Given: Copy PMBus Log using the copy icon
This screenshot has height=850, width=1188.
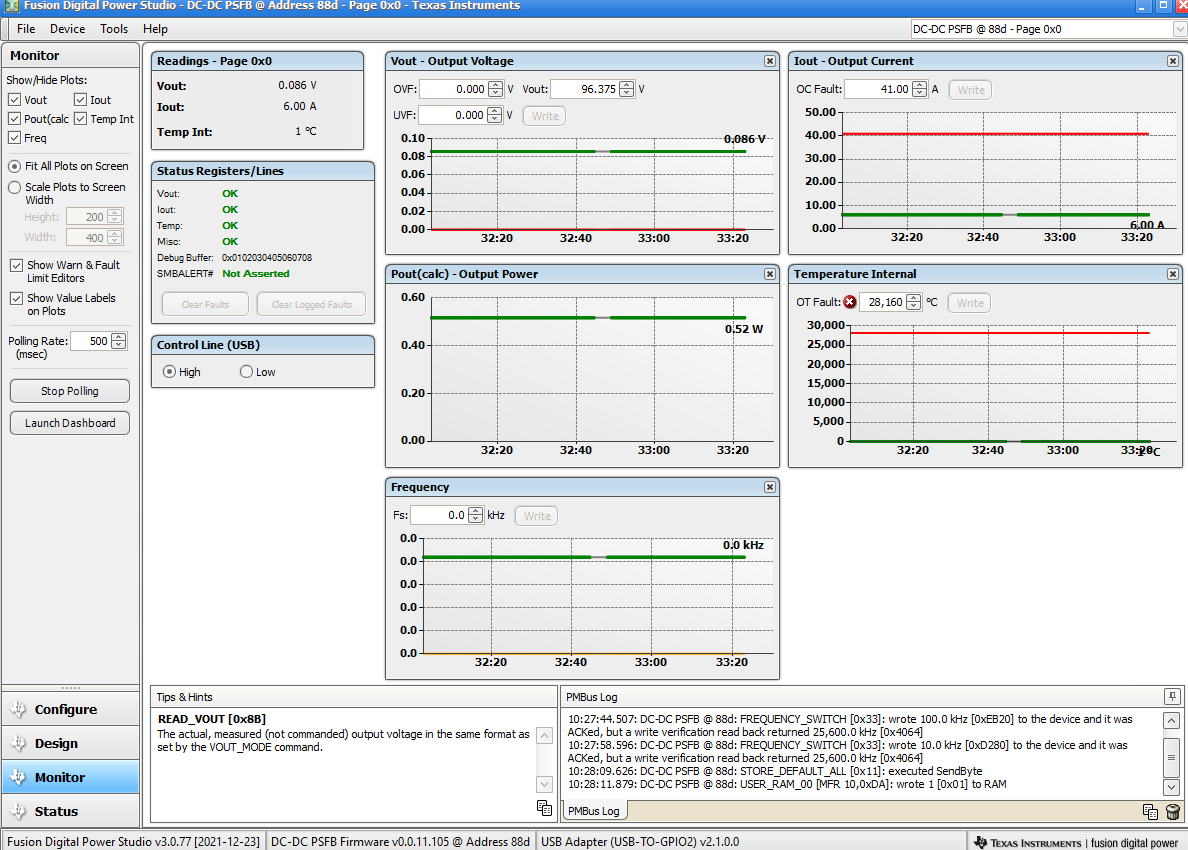Looking at the screenshot, I should (1150, 812).
